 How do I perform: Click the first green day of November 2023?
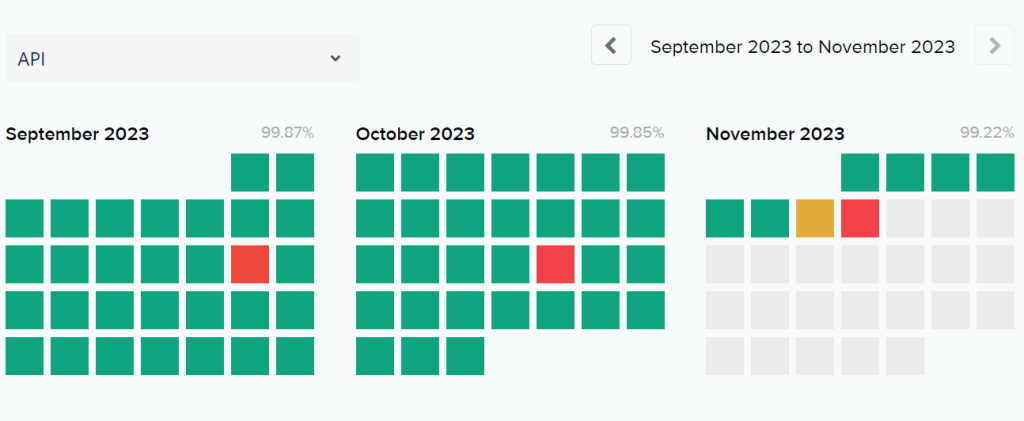point(860,172)
